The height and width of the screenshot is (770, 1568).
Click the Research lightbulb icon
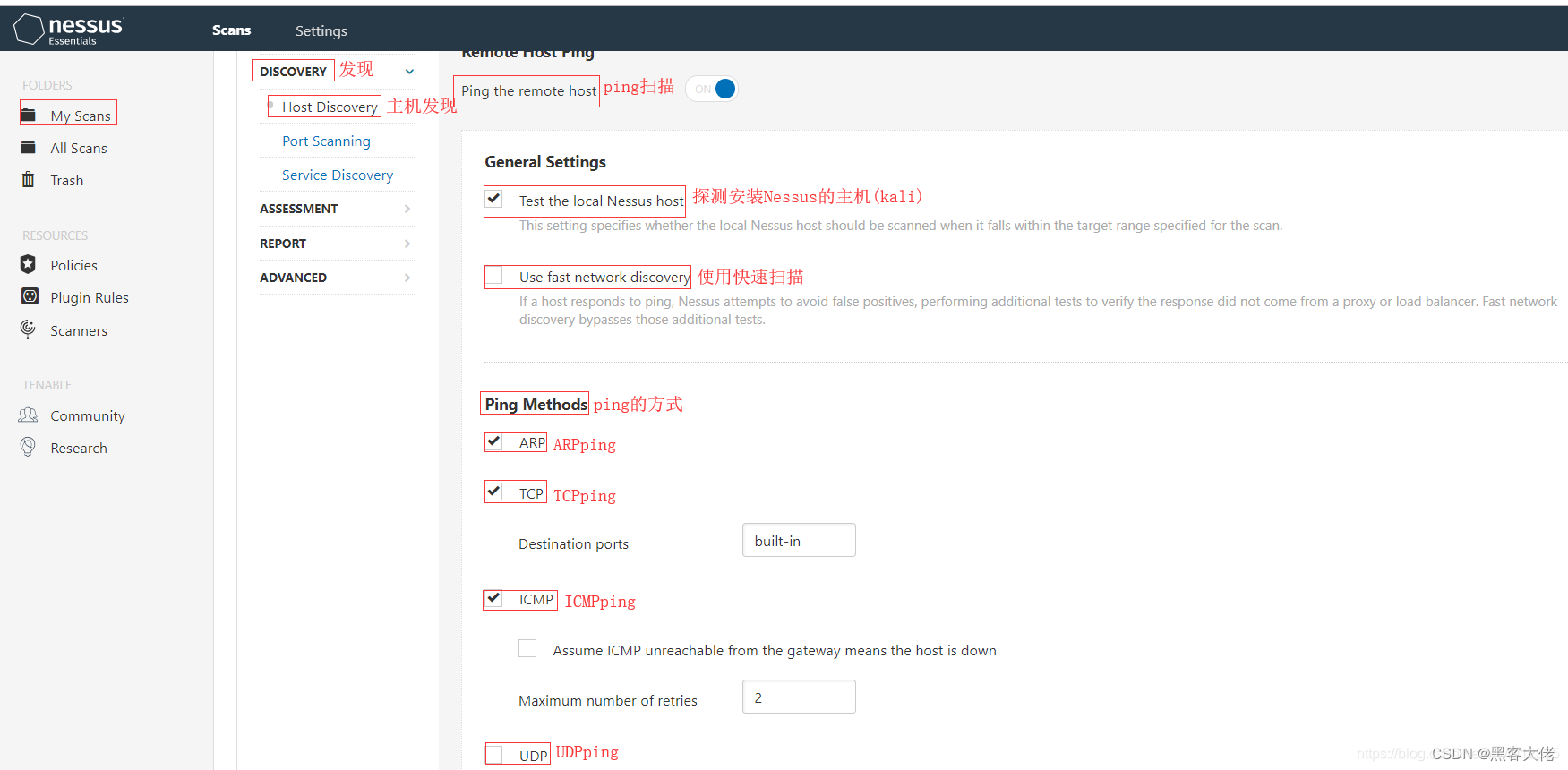pos(29,447)
